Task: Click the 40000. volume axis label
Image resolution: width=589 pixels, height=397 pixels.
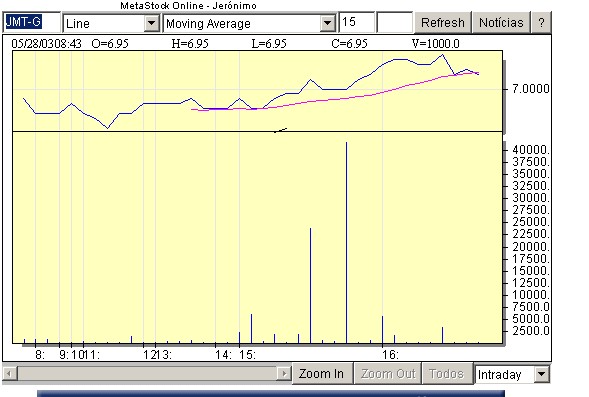Action: 531,149
